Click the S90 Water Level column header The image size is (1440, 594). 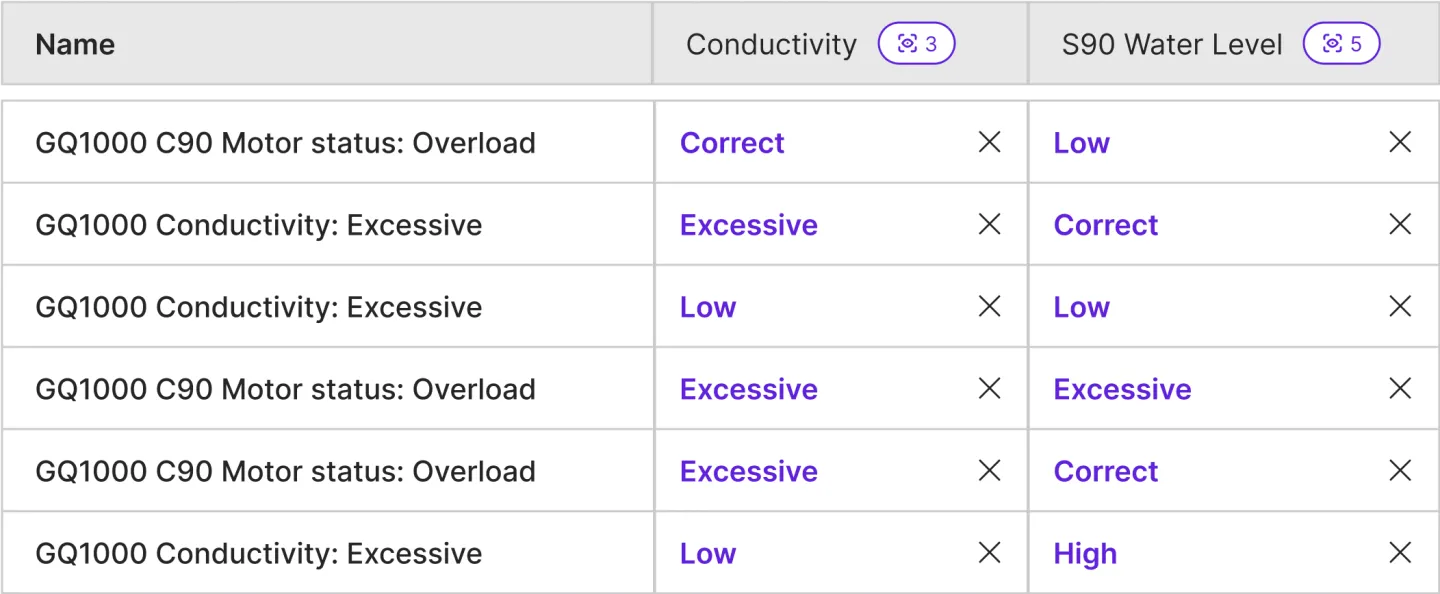1171,45
